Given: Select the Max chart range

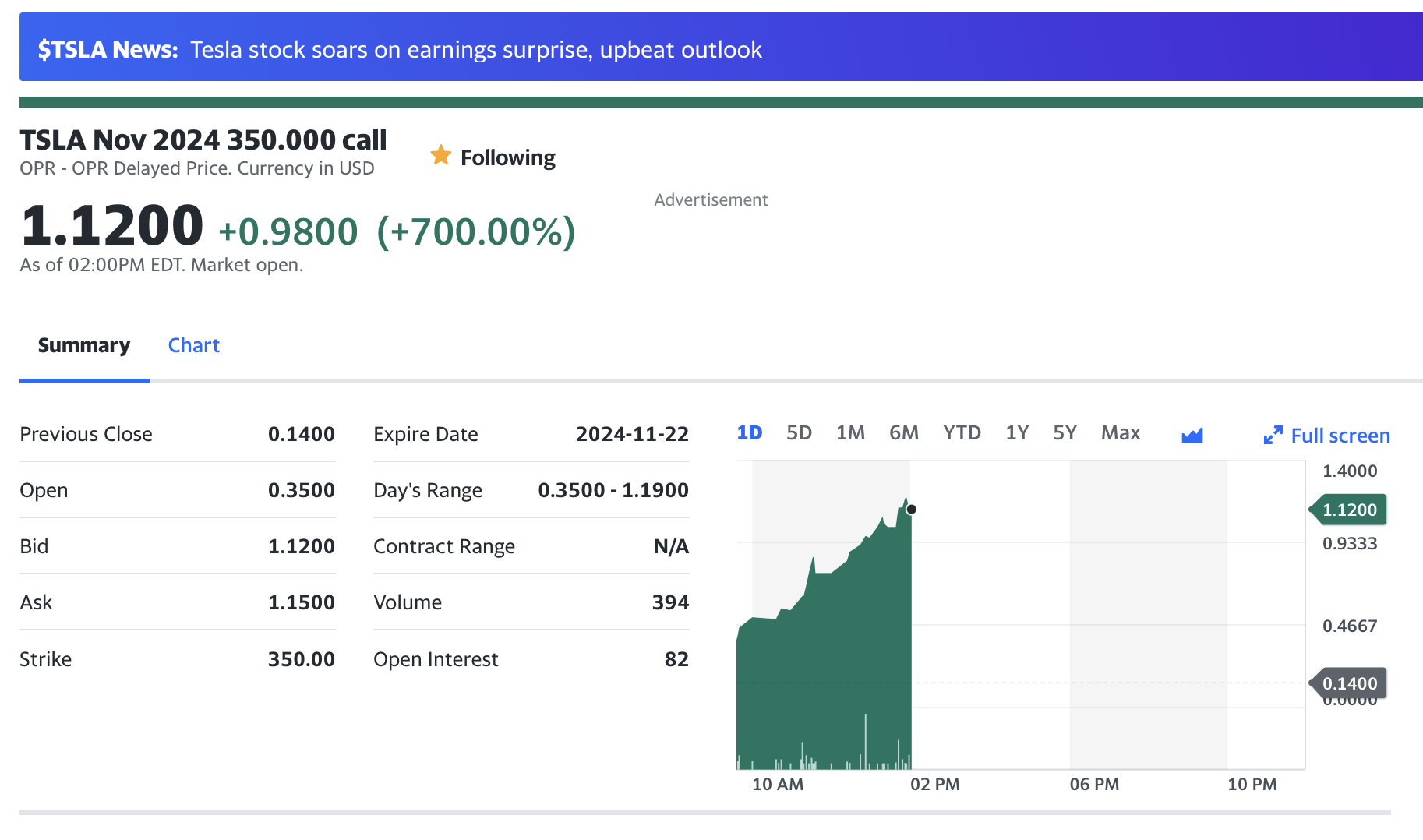Looking at the screenshot, I should (1121, 432).
